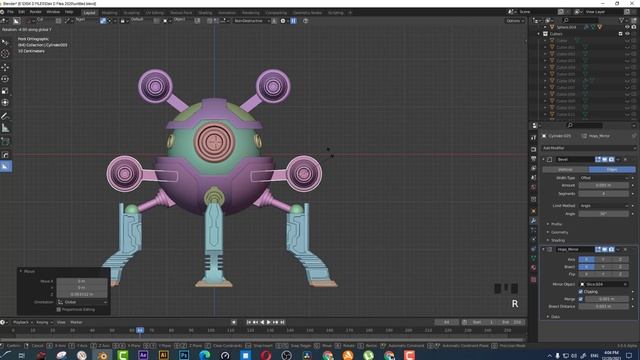Toggle Hops_Mirror modifier edit mode display

coord(598,249)
